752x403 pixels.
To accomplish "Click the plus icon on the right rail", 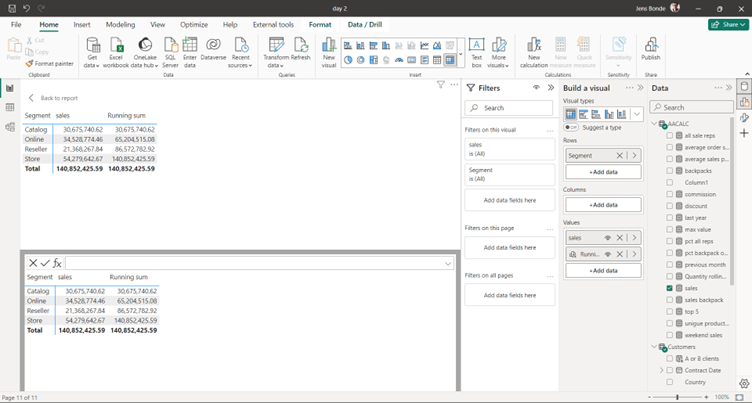I will (x=744, y=133).
